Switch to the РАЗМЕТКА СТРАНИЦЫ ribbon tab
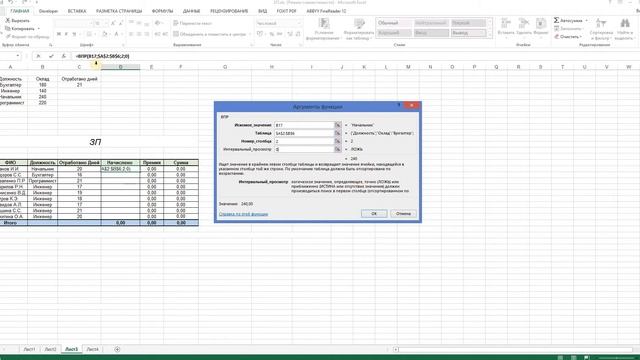 click(119, 11)
